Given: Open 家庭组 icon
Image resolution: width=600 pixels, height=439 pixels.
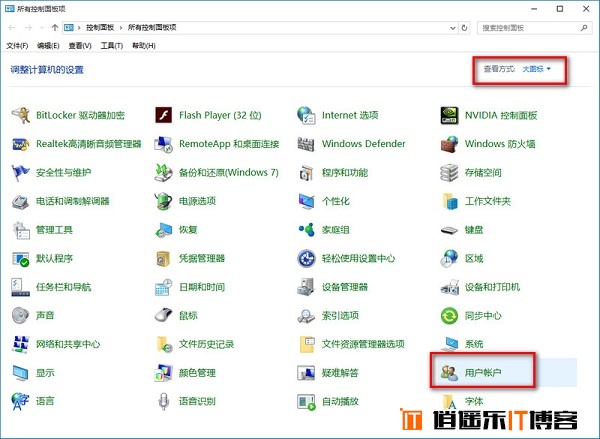Looking at the screenshot, I should (x=306, y=230).
